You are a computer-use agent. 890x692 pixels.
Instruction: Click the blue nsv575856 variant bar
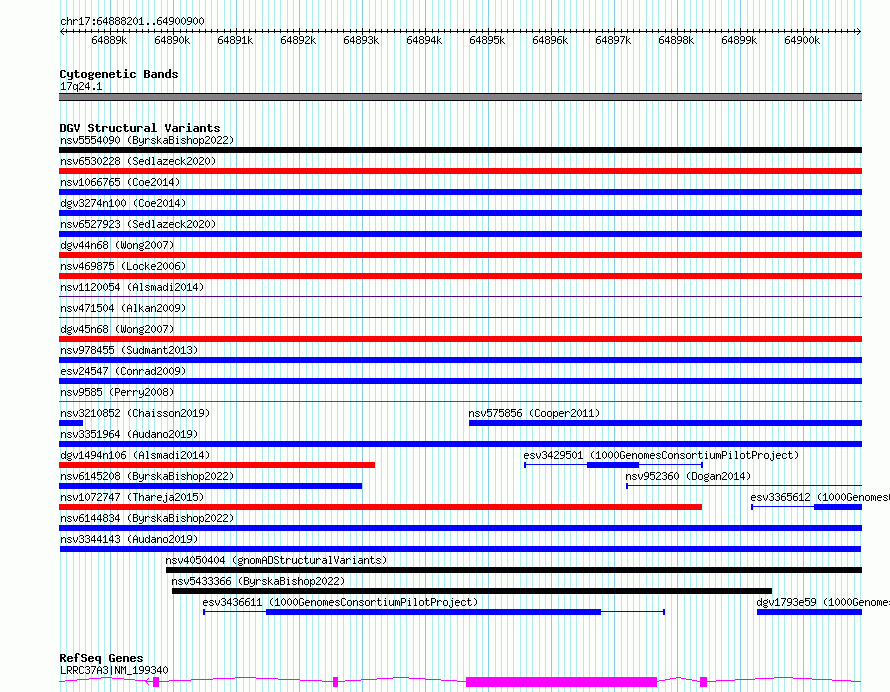coord(665,423)
